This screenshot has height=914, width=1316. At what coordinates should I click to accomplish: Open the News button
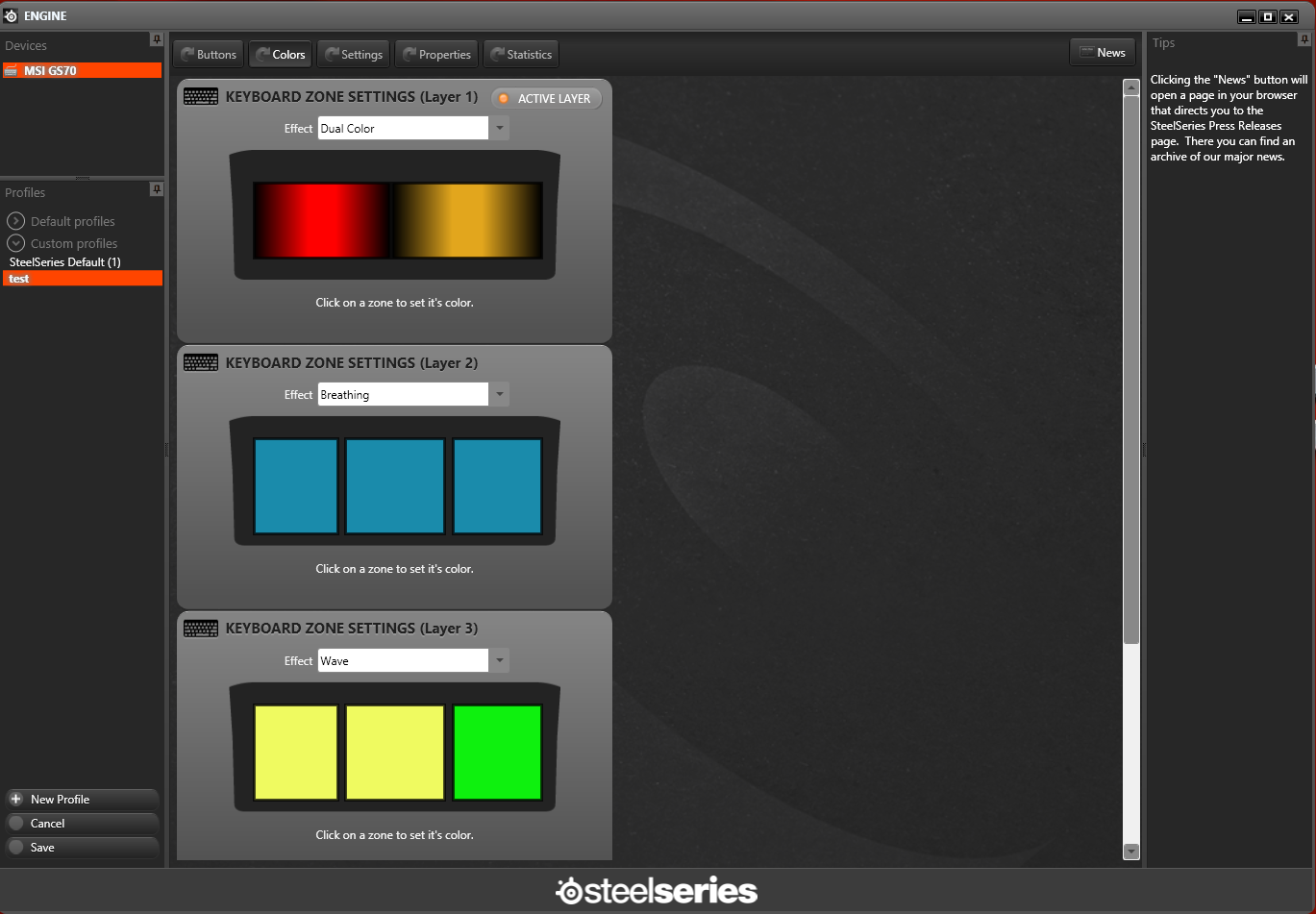tap(1102, 53)
